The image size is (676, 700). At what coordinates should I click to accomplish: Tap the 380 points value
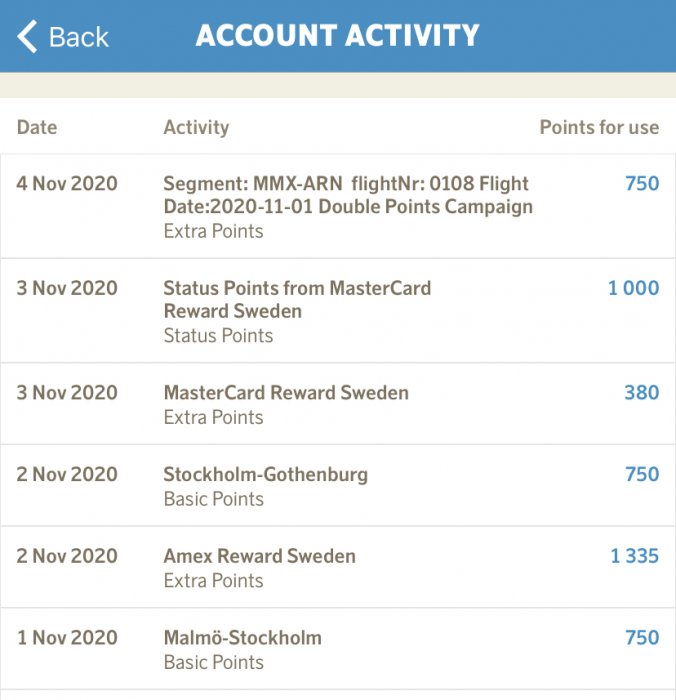click(x=641, y=393)
